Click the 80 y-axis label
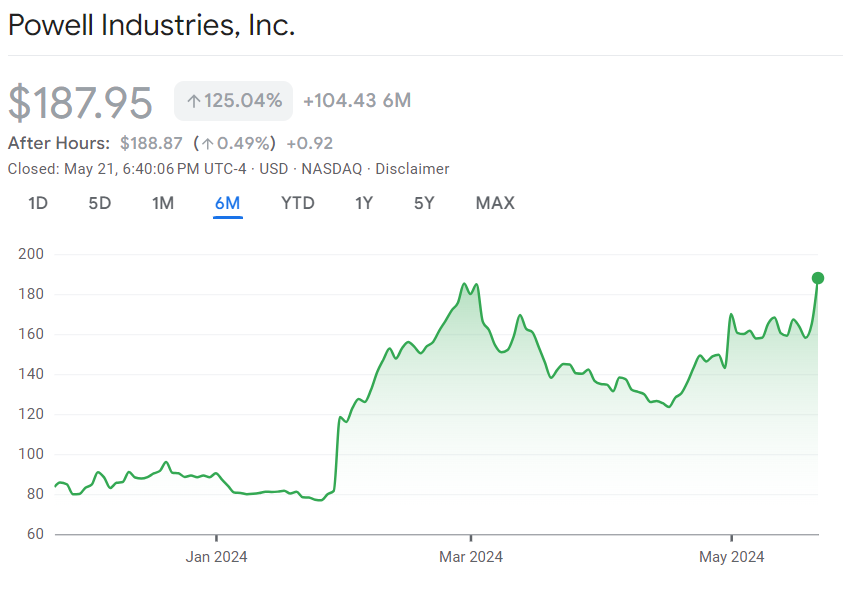 pyautogui.click(x=35, y=494)
